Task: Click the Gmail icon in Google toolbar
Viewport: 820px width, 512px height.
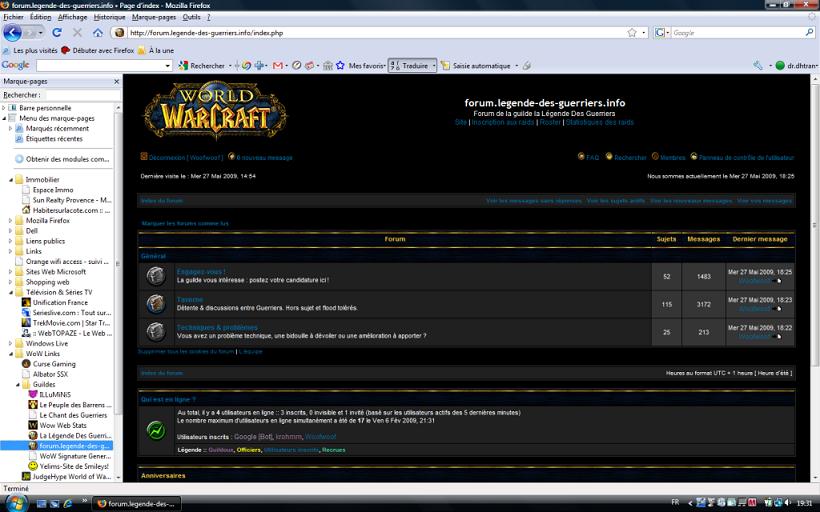Action: [278, 66]
